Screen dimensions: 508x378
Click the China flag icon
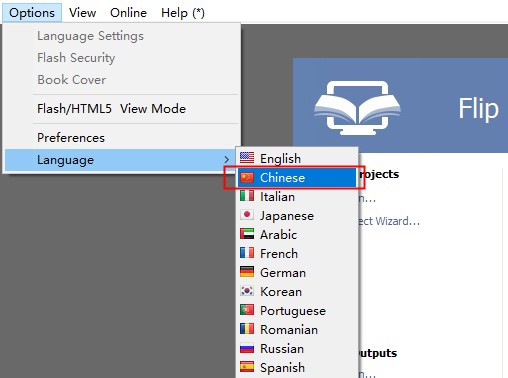247,177
